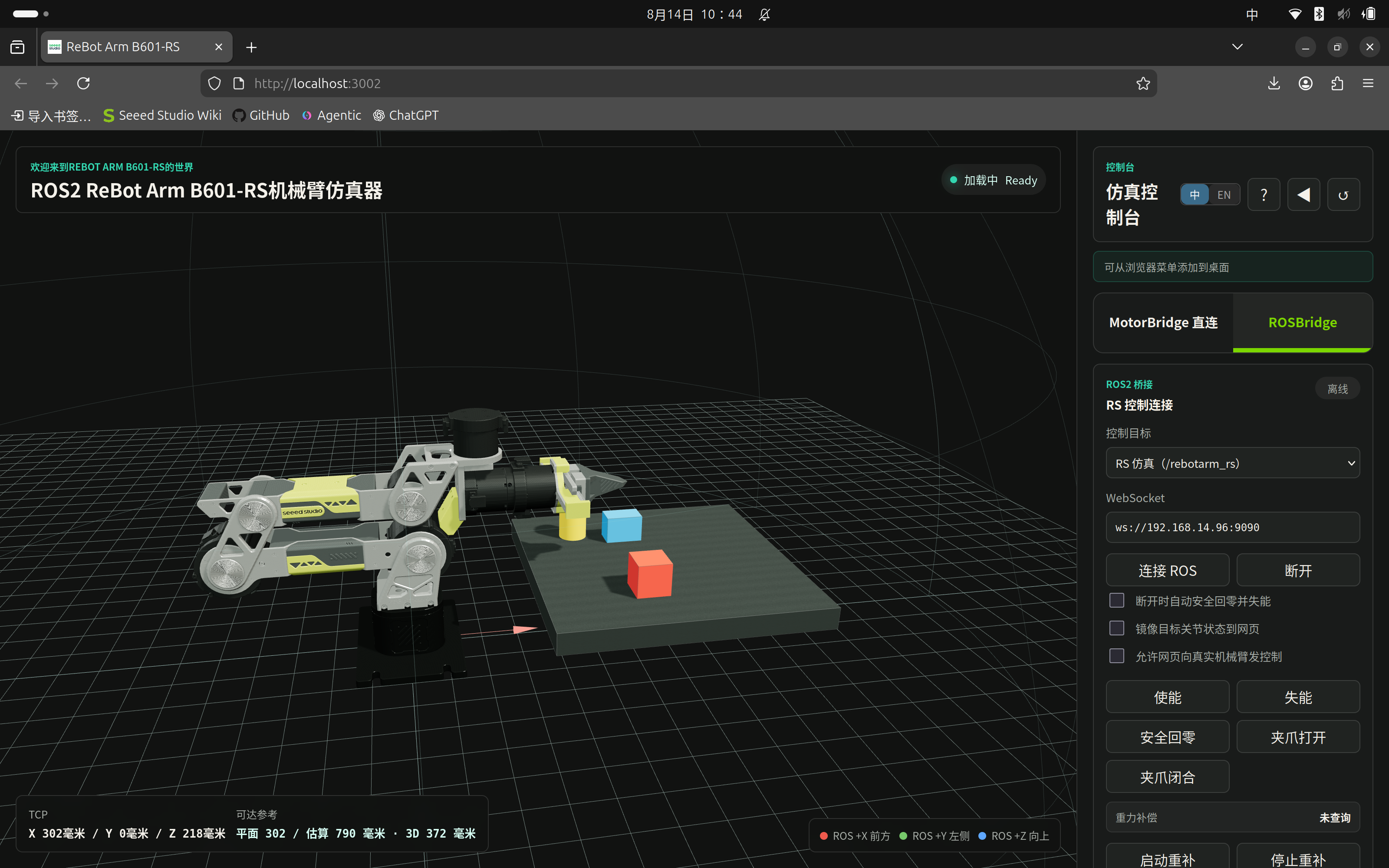Open the clock showing 8月14日 10:44

pyautogui.click(x=694, y=14)
